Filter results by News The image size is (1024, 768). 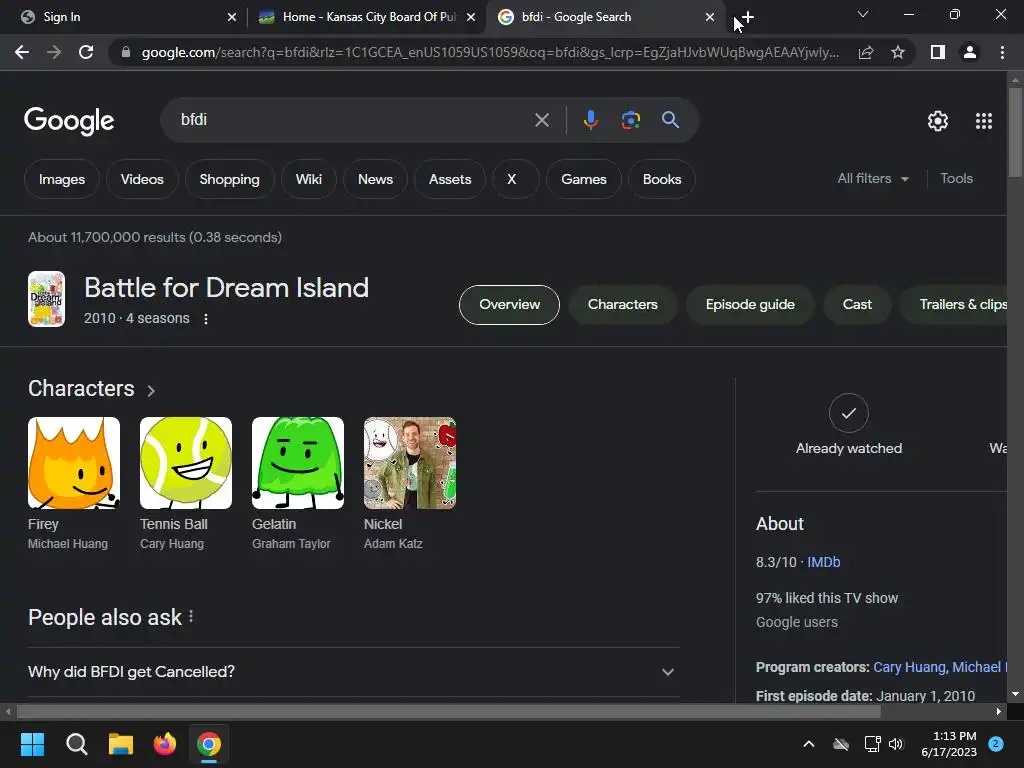[375, 179]
